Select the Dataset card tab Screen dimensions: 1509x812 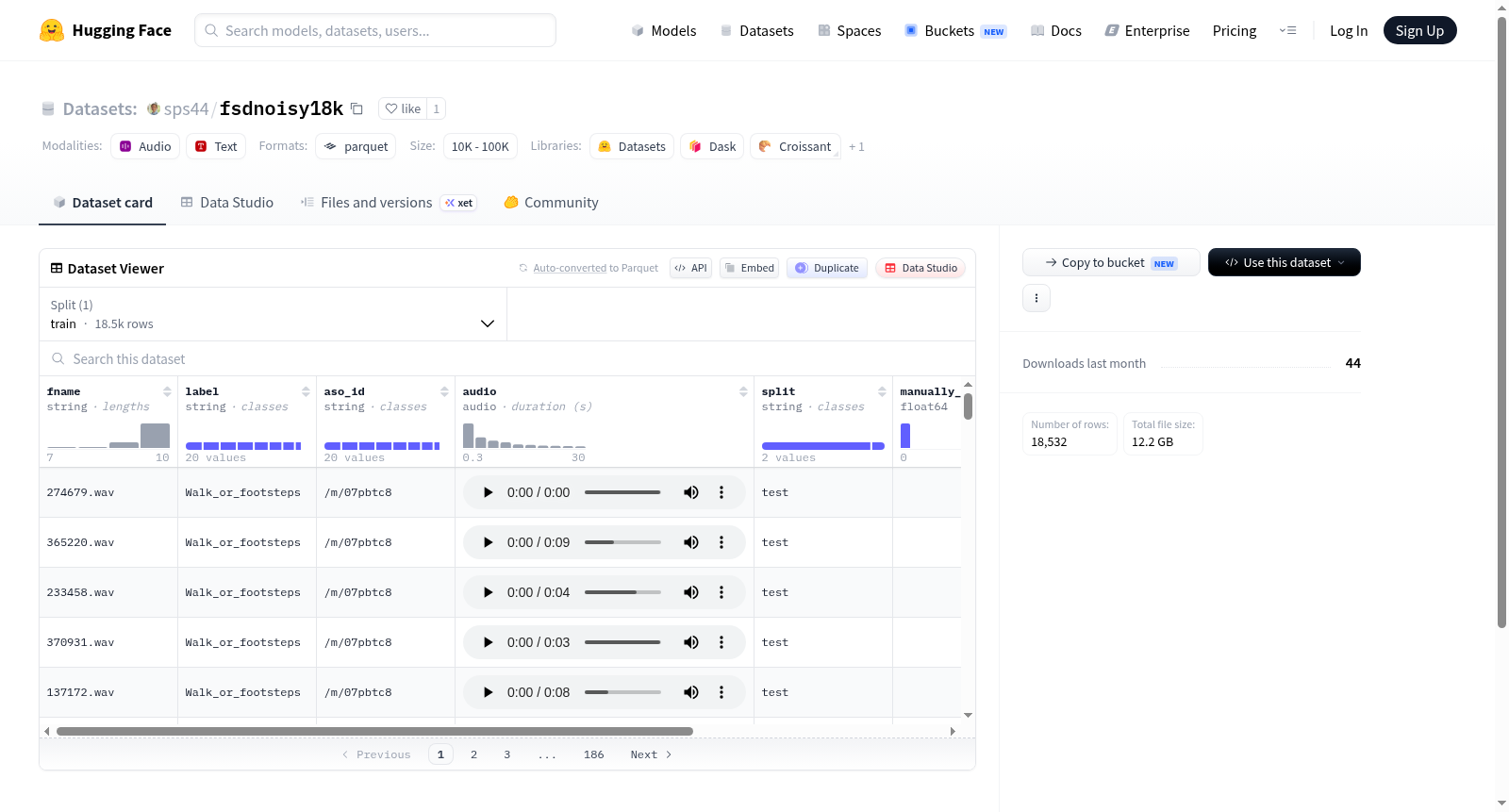click(103, 203)
